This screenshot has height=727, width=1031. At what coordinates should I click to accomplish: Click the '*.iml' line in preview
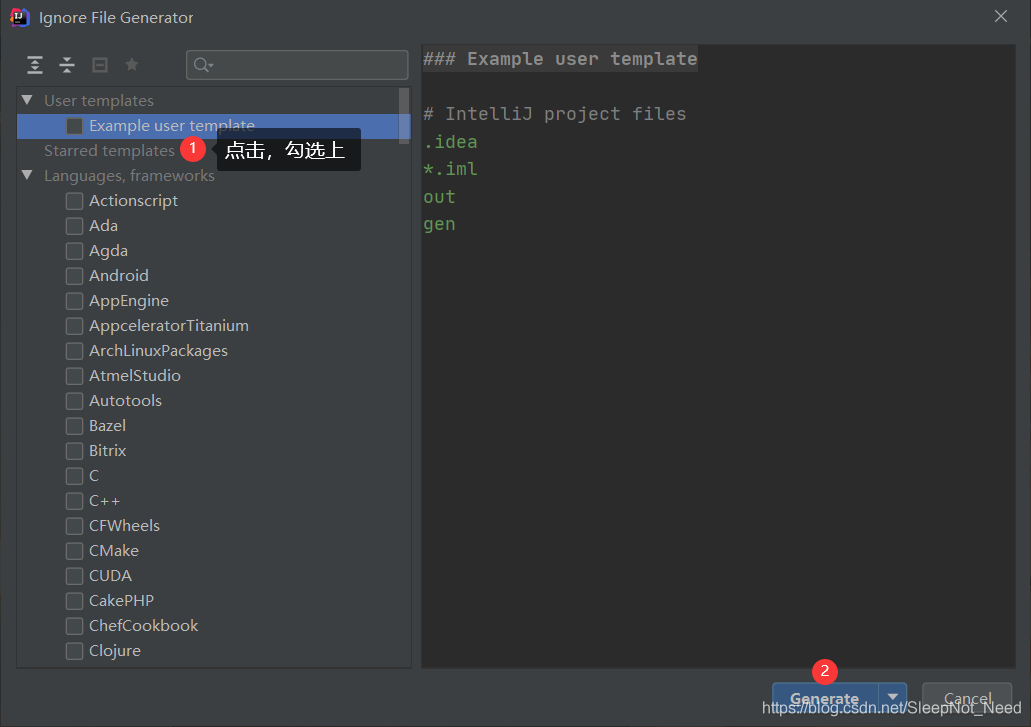pos(450,169)
